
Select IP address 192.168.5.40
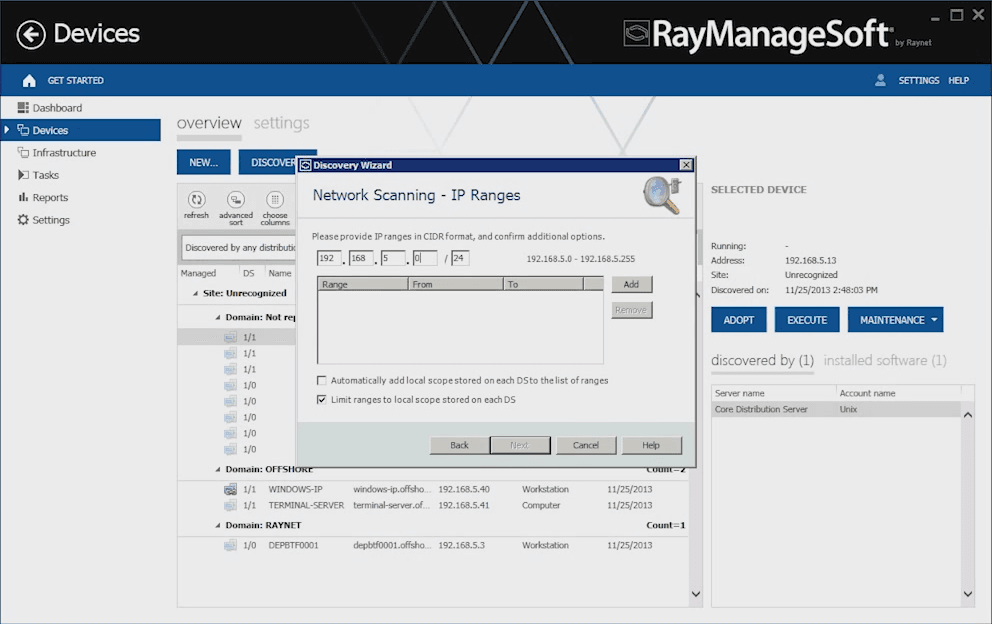click(464, 489)
